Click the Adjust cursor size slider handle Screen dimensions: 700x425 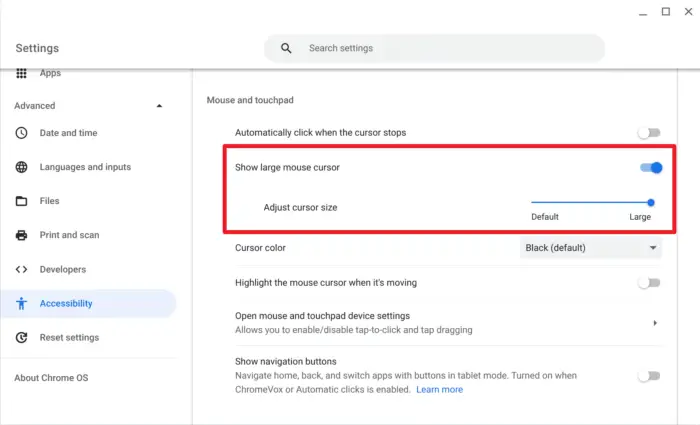click(x=651, y=203)
